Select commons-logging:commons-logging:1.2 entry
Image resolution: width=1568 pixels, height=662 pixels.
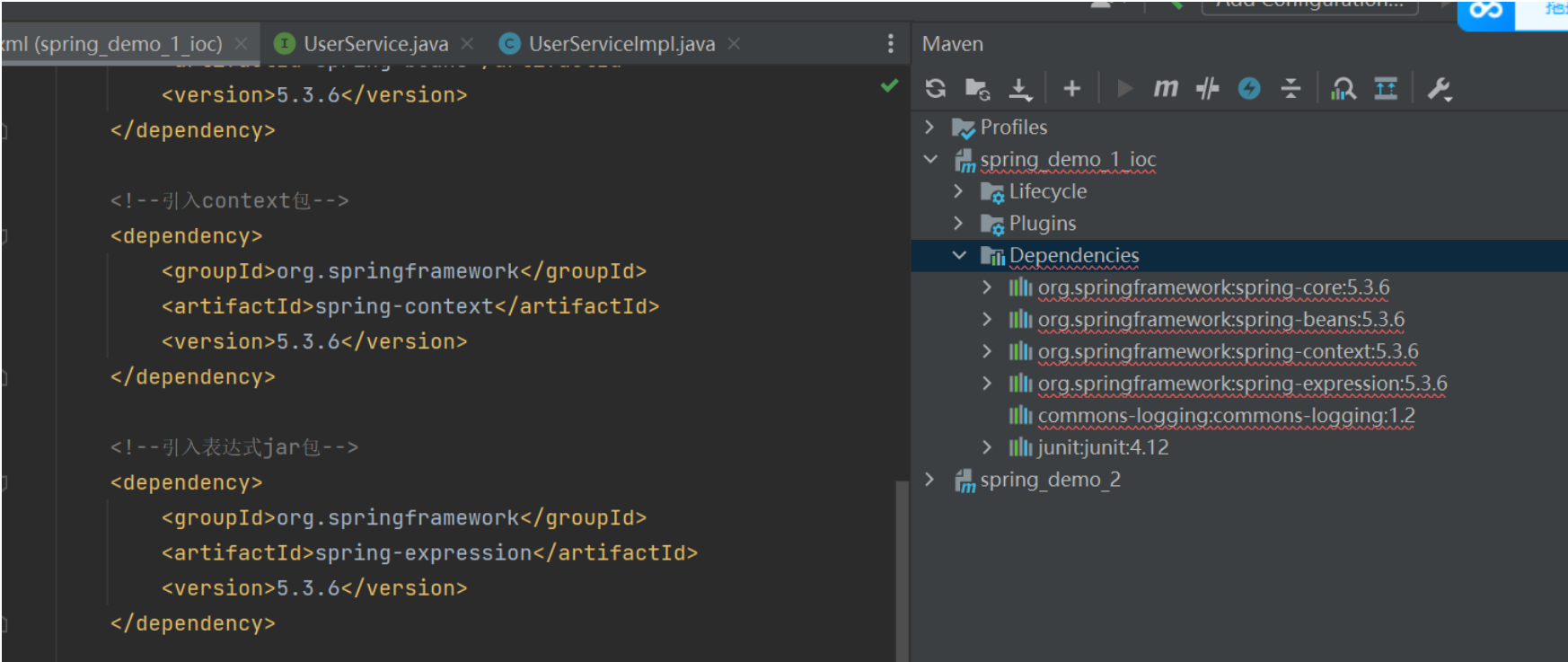click(1226, 415)
